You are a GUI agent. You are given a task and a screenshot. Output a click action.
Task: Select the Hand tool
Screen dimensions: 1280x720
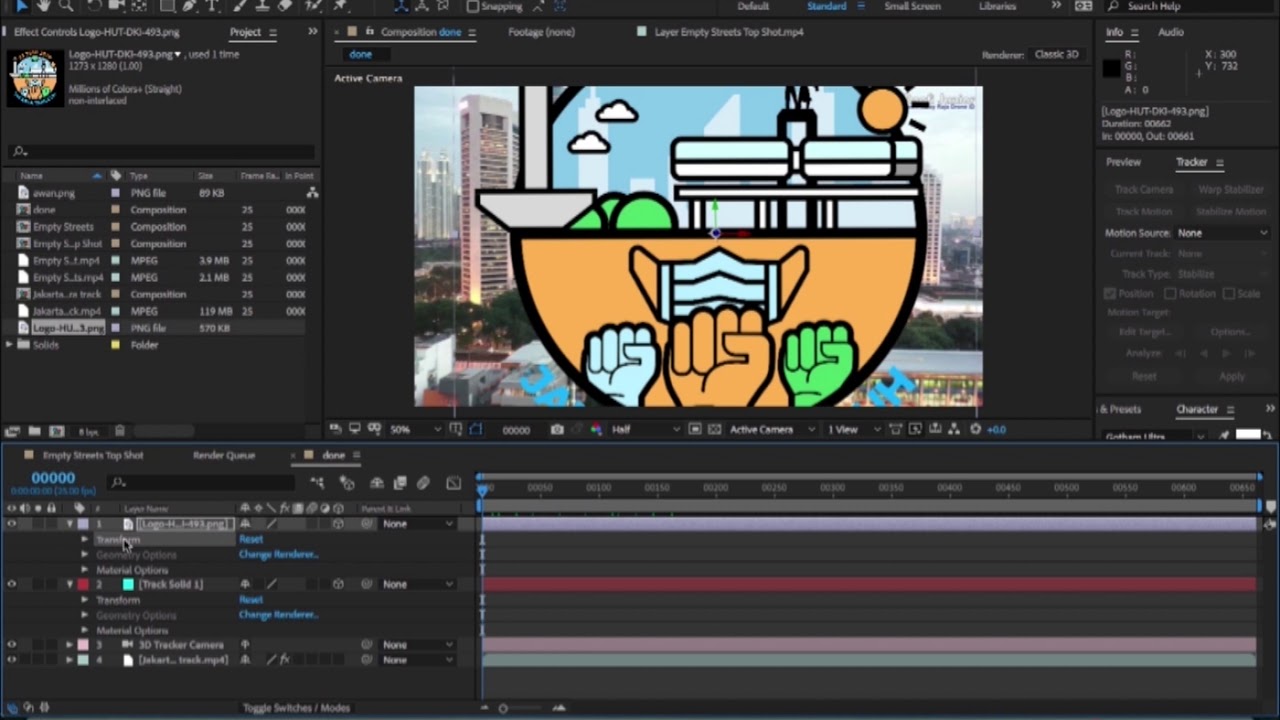point(44,6)
